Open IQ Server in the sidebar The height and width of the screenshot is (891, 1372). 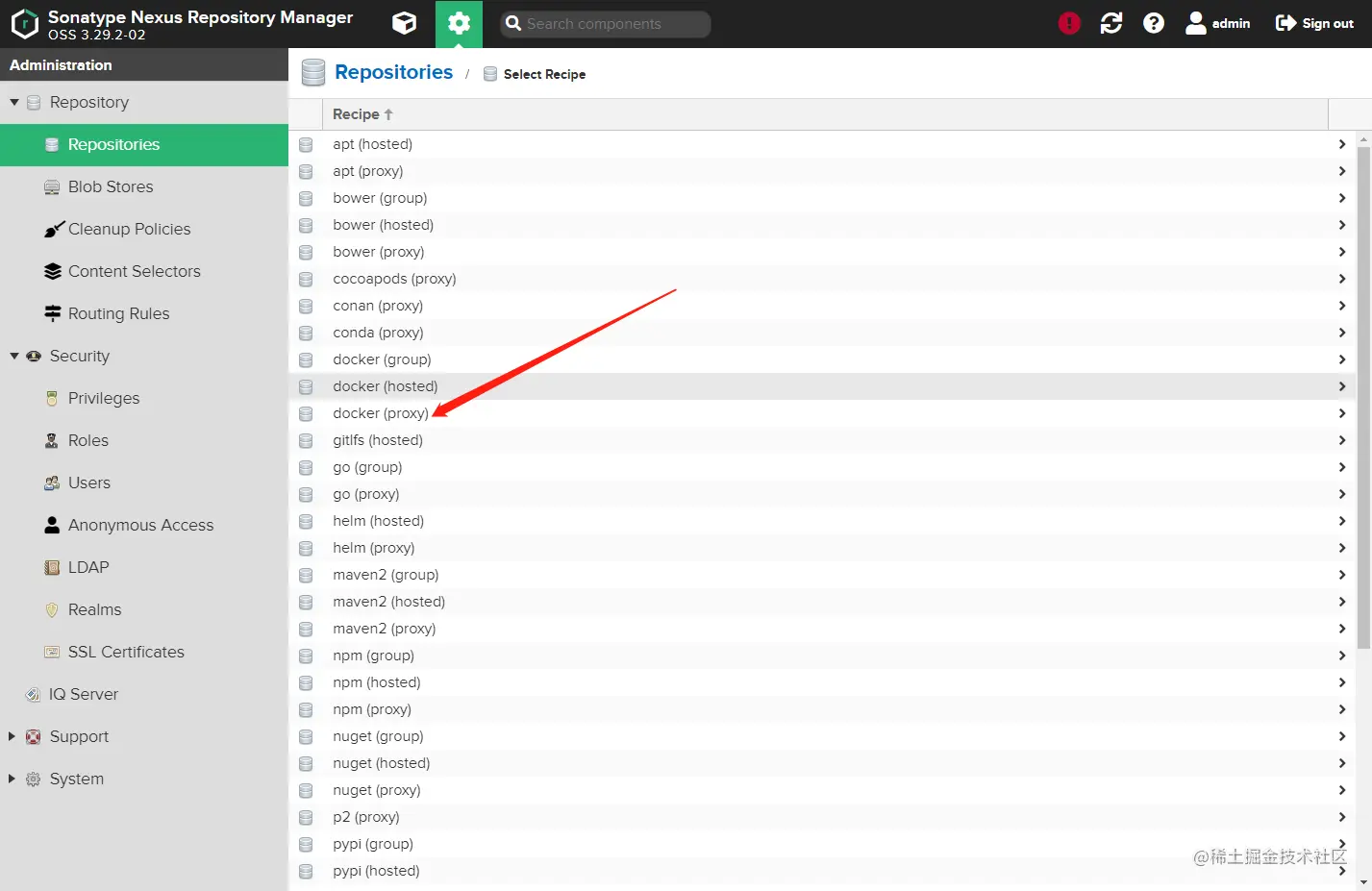[144, 695]
